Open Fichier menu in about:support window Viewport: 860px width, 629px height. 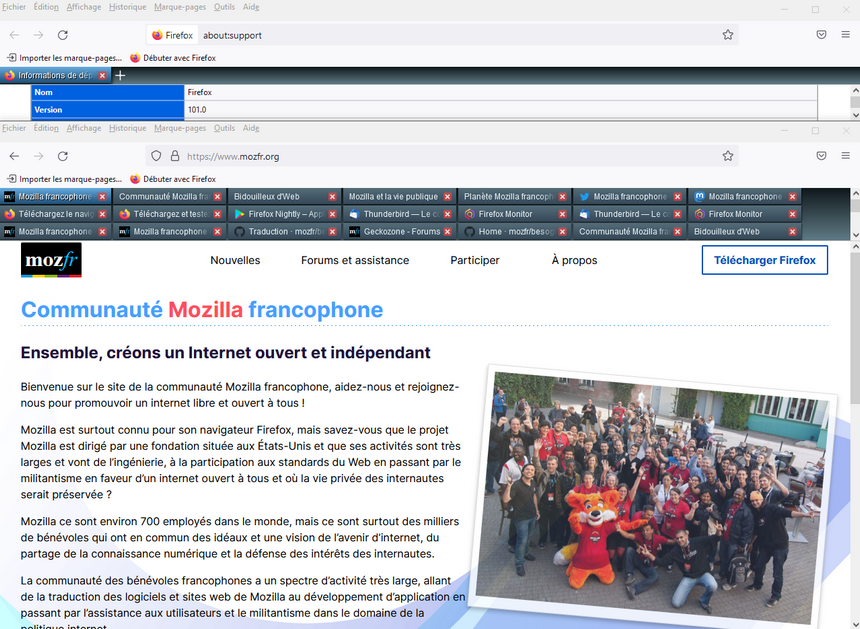click(x=14, y=7)
